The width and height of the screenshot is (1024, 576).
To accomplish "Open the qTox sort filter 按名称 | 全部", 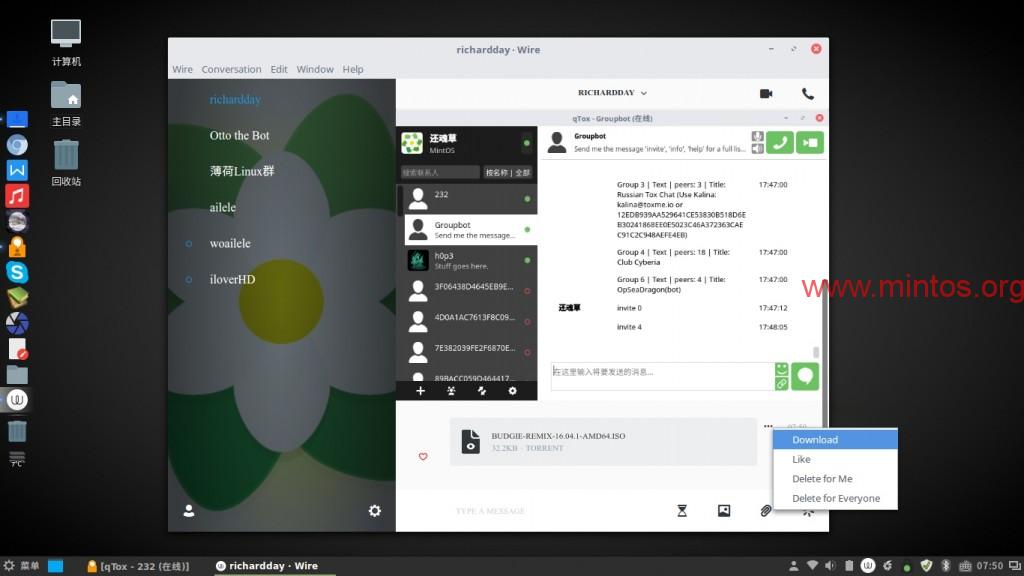I will (508, 172).
